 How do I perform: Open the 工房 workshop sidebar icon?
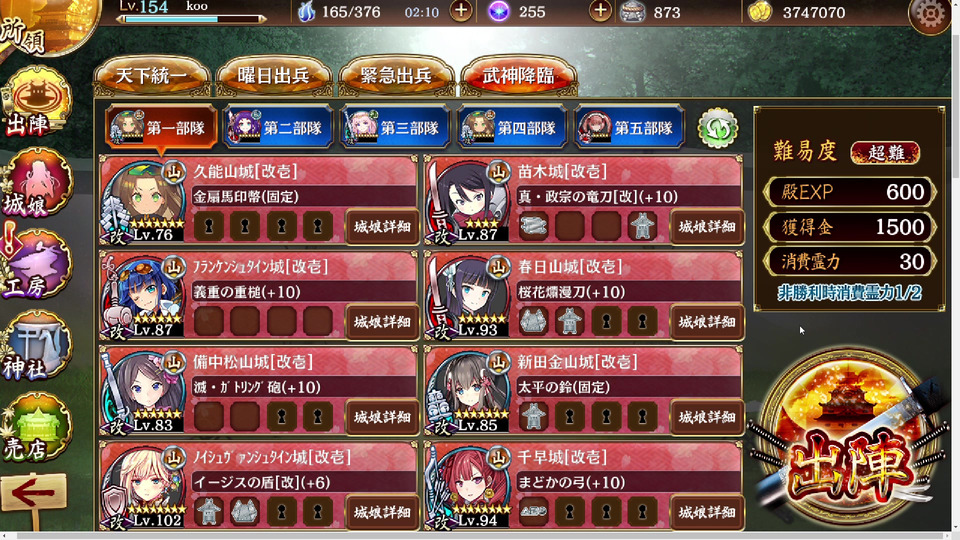(37, 264)
